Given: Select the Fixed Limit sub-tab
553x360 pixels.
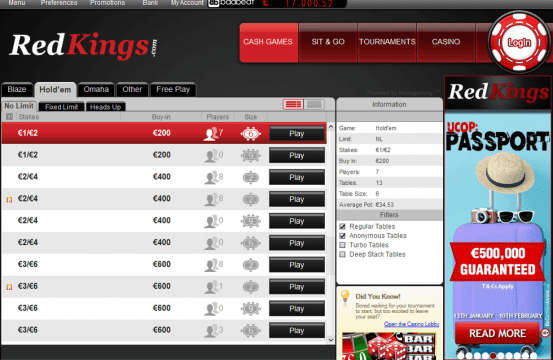Looking at the screenshot, I should pos(61,107).
